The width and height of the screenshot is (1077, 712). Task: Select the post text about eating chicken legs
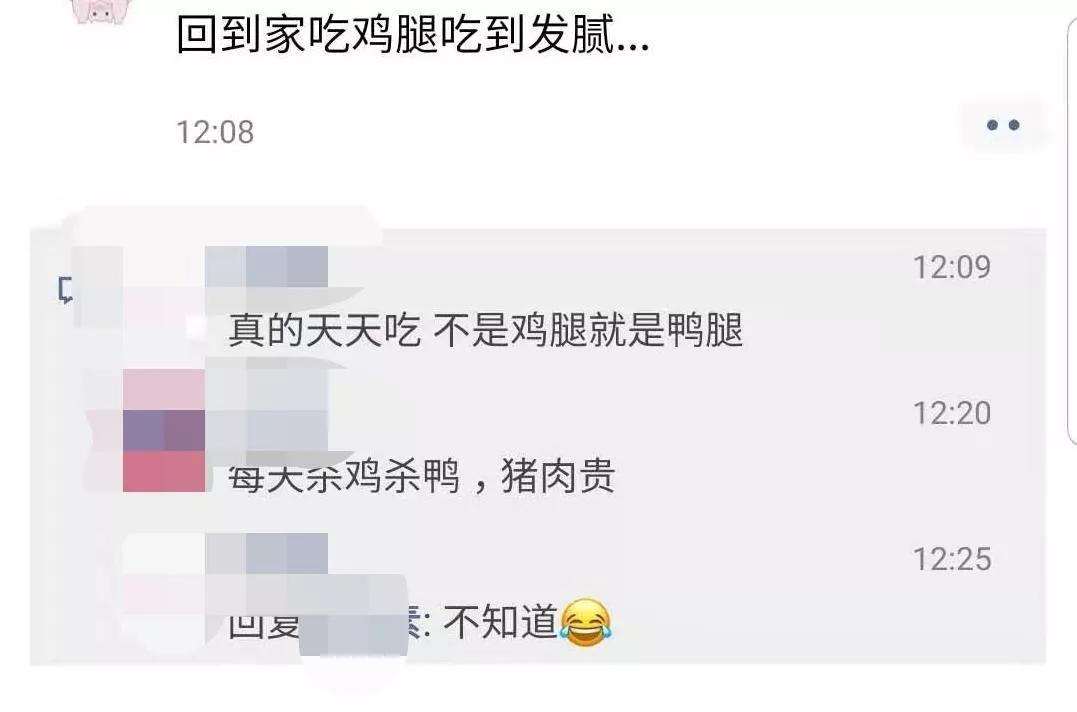(412, 34)
